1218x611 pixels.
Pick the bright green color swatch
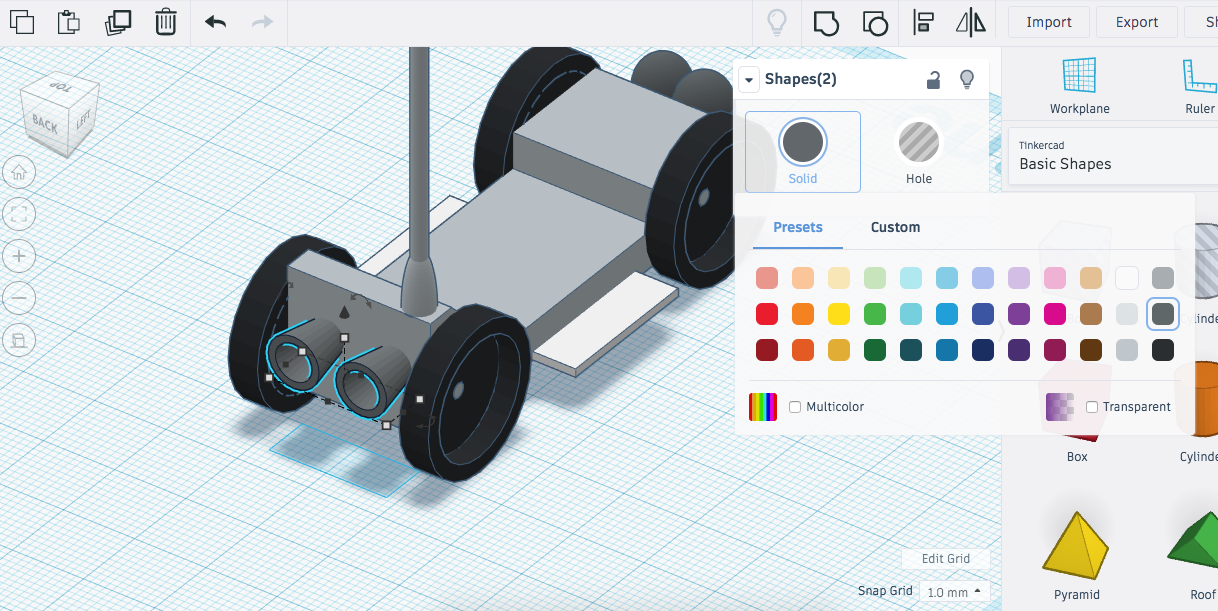click(875, 314)
